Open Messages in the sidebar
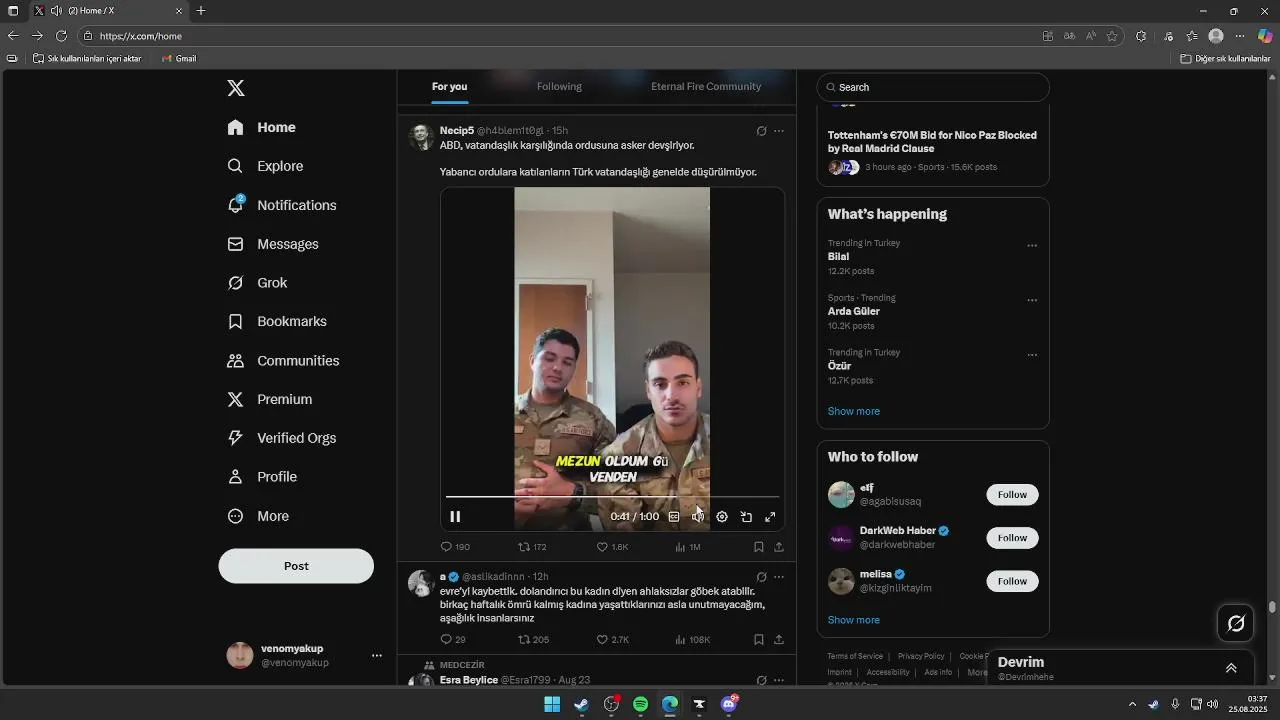The image size is (1280, 720). (x=273, y=244)
